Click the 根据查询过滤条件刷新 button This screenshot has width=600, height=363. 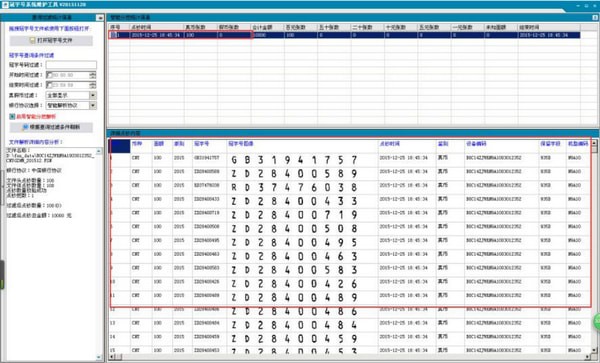point(51,127)
